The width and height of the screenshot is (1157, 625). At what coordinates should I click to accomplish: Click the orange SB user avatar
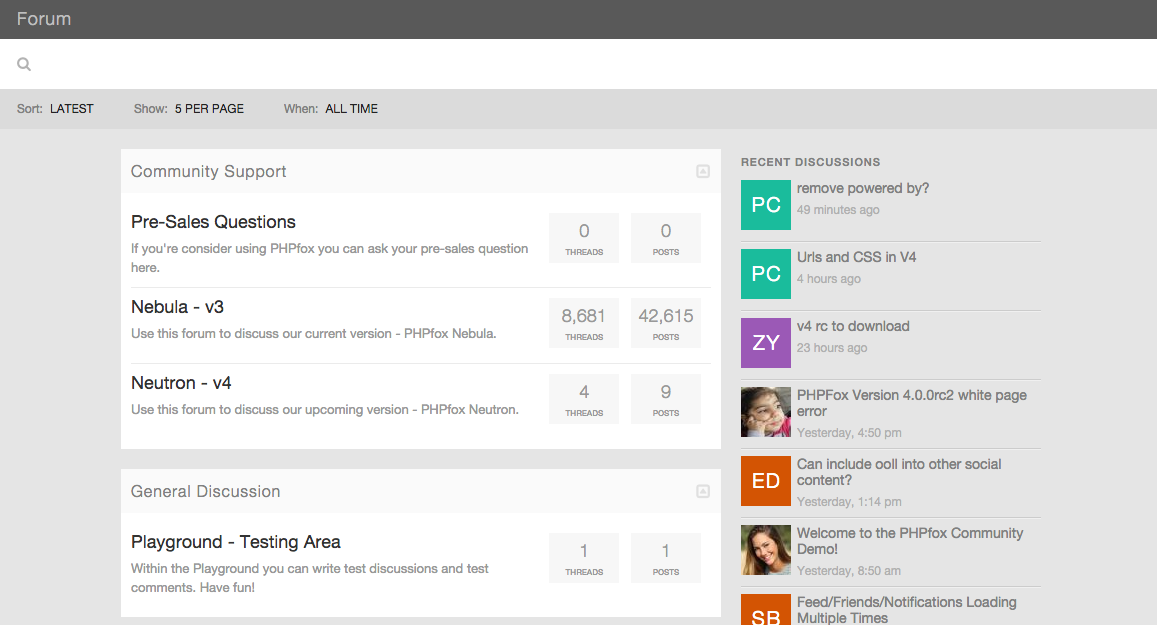tap(765, 612)
